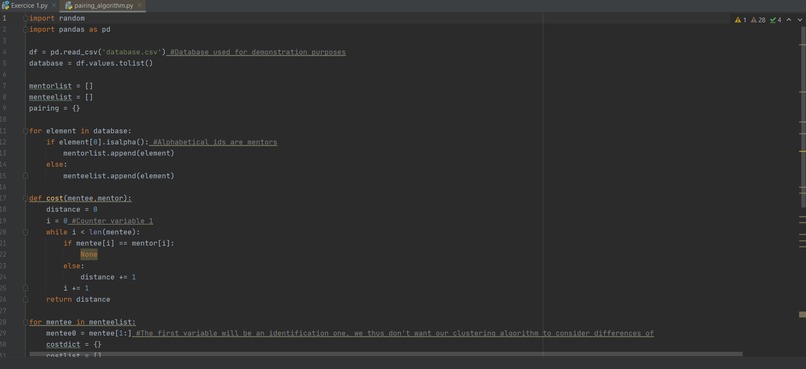Click on 'mentorlist.append(element)' call

119,153
